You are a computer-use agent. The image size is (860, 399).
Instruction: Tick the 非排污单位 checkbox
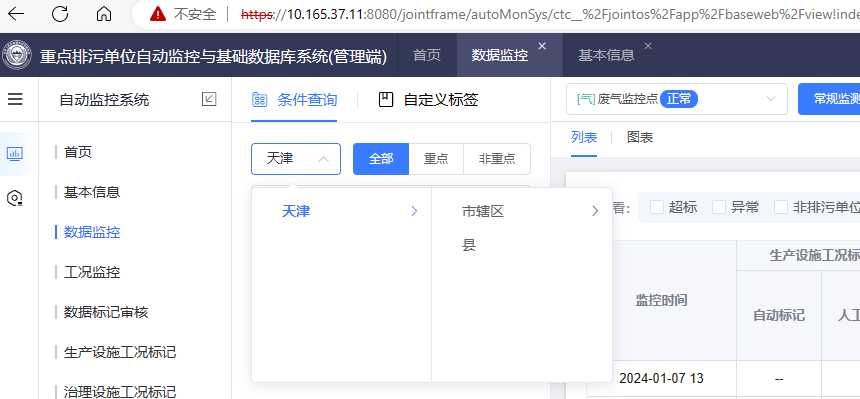click(781, 207)
